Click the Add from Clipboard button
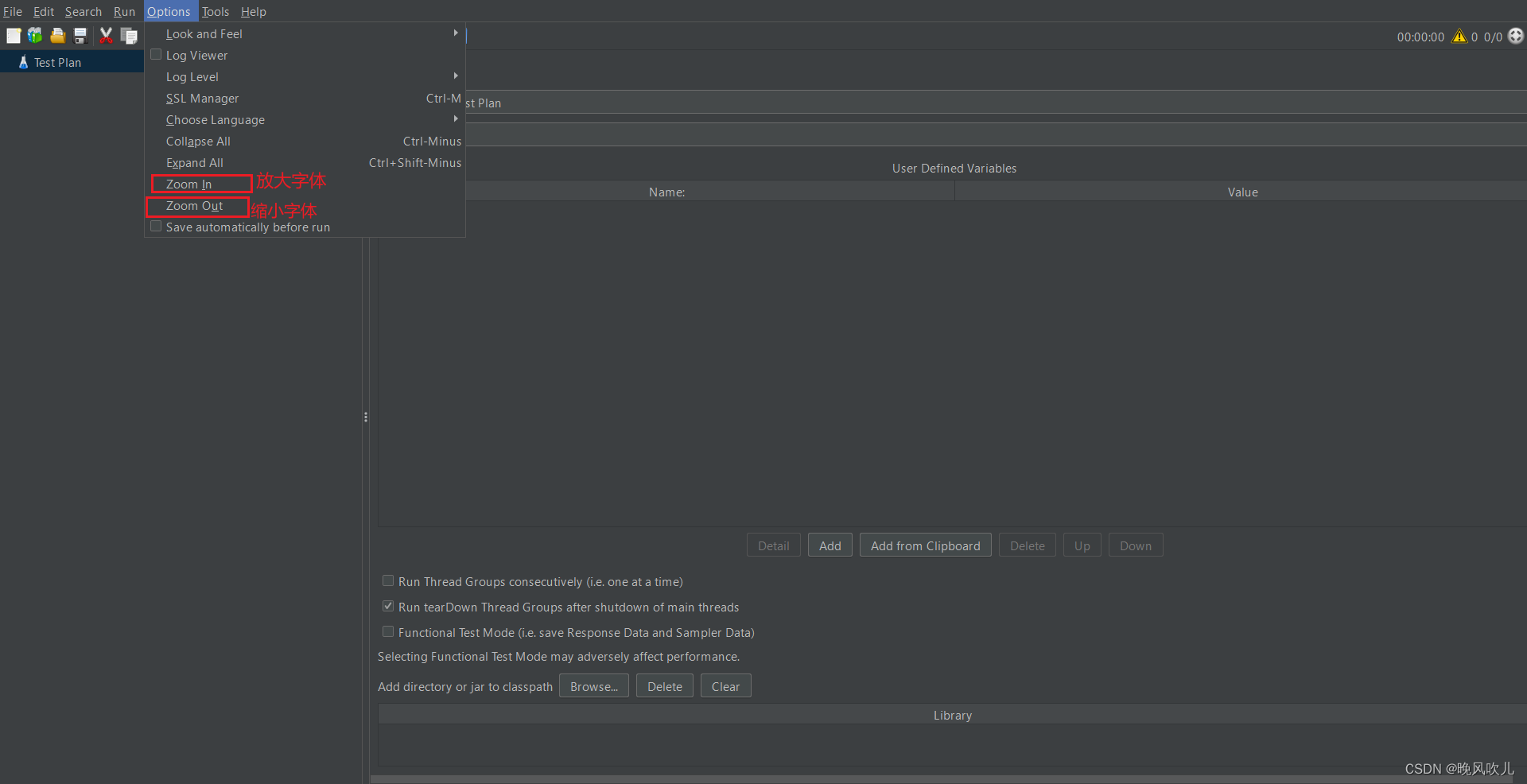Screen dimensions: 1527x784 click(x=925, y=545)
